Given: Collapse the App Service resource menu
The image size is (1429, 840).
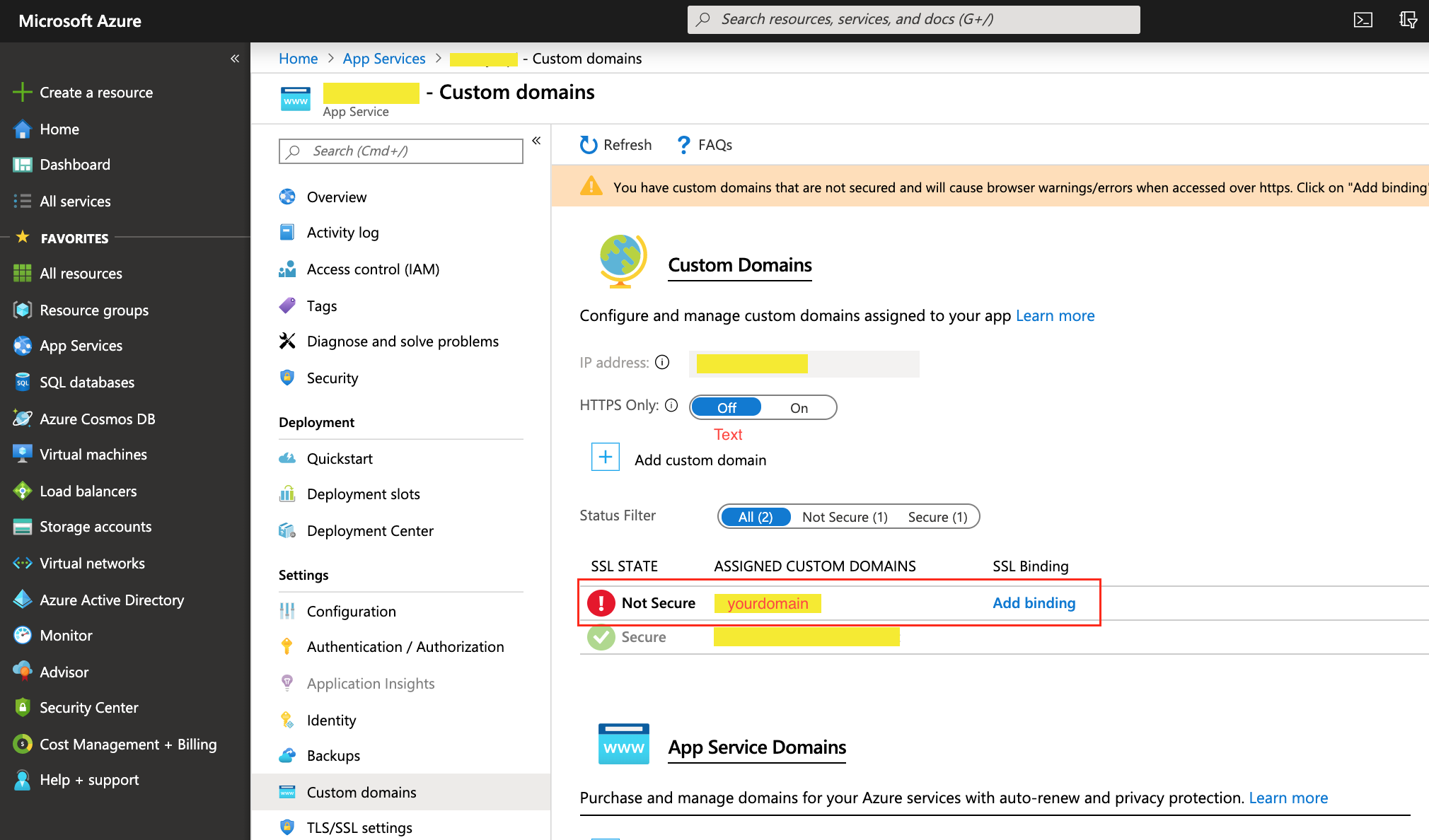Looking at the screenshot, I should pos(536,141).
